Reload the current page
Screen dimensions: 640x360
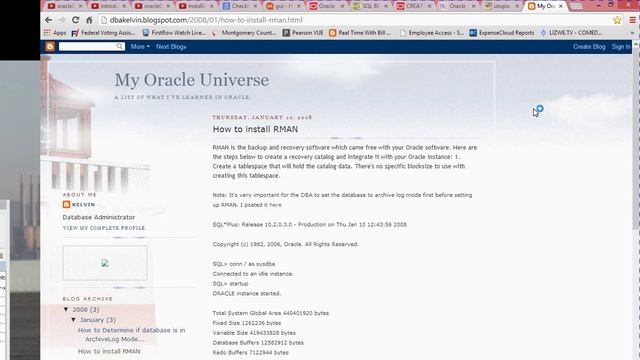point(76,20)
